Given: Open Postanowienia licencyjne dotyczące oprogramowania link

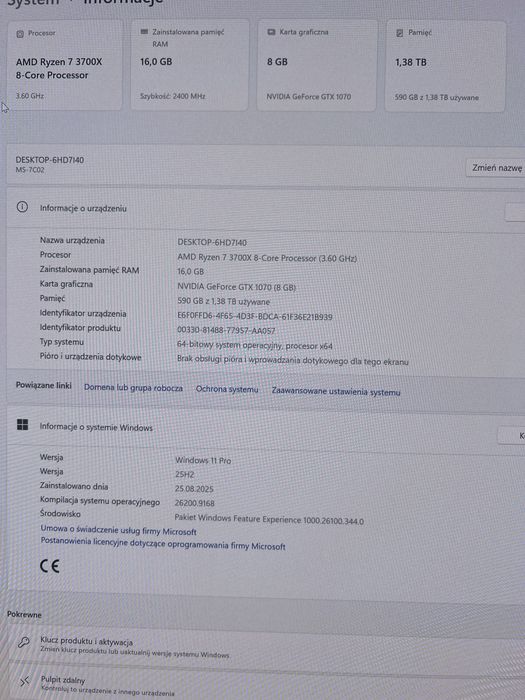Looking at the screenshot, I should point(163,543).
